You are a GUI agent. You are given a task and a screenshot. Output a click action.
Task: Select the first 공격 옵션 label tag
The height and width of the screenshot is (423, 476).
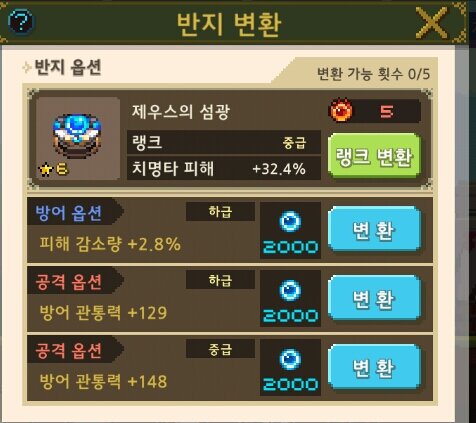[75, 280]
